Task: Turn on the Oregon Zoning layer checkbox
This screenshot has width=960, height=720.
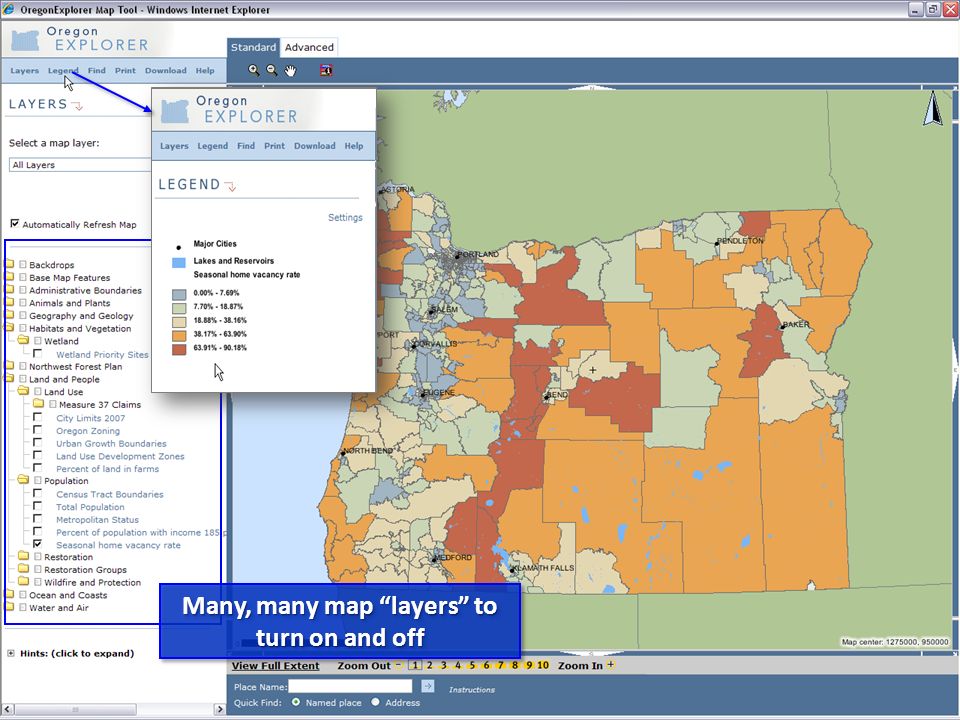Action: 37,430
